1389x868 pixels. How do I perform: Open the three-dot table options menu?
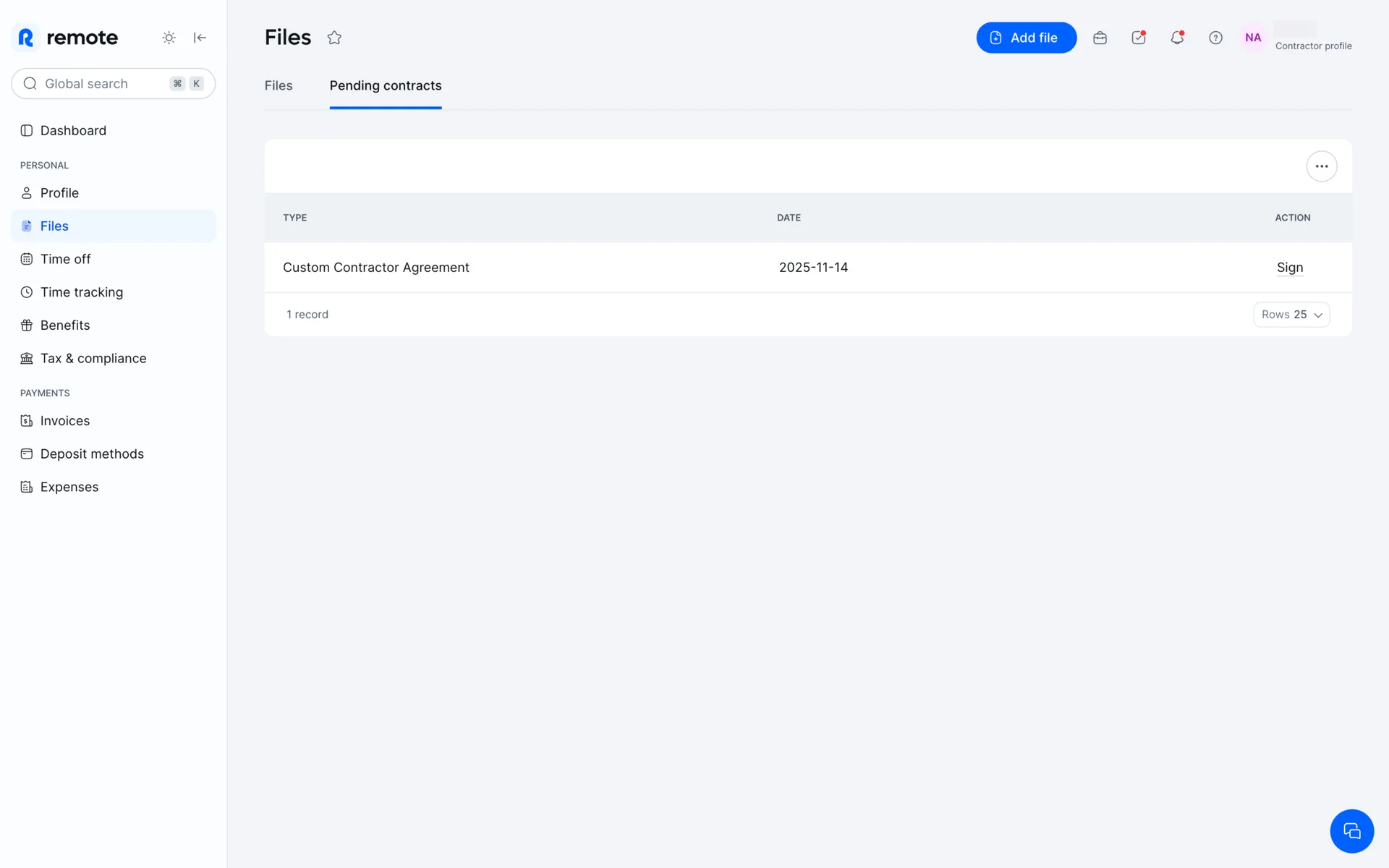tap(1321, 166)
